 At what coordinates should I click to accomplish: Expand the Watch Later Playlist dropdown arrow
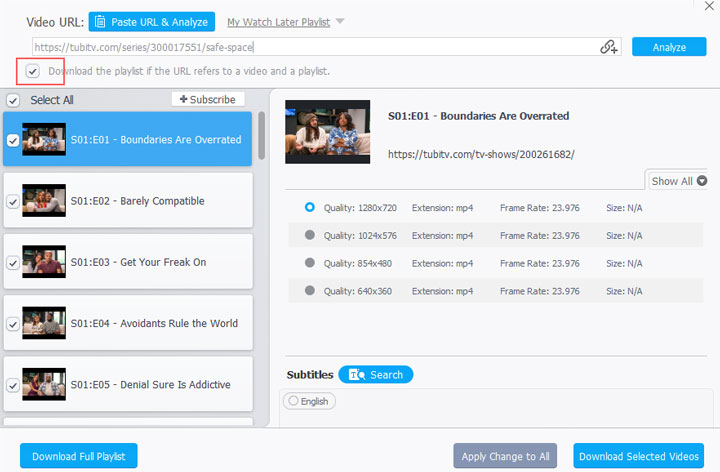point(340,21)
